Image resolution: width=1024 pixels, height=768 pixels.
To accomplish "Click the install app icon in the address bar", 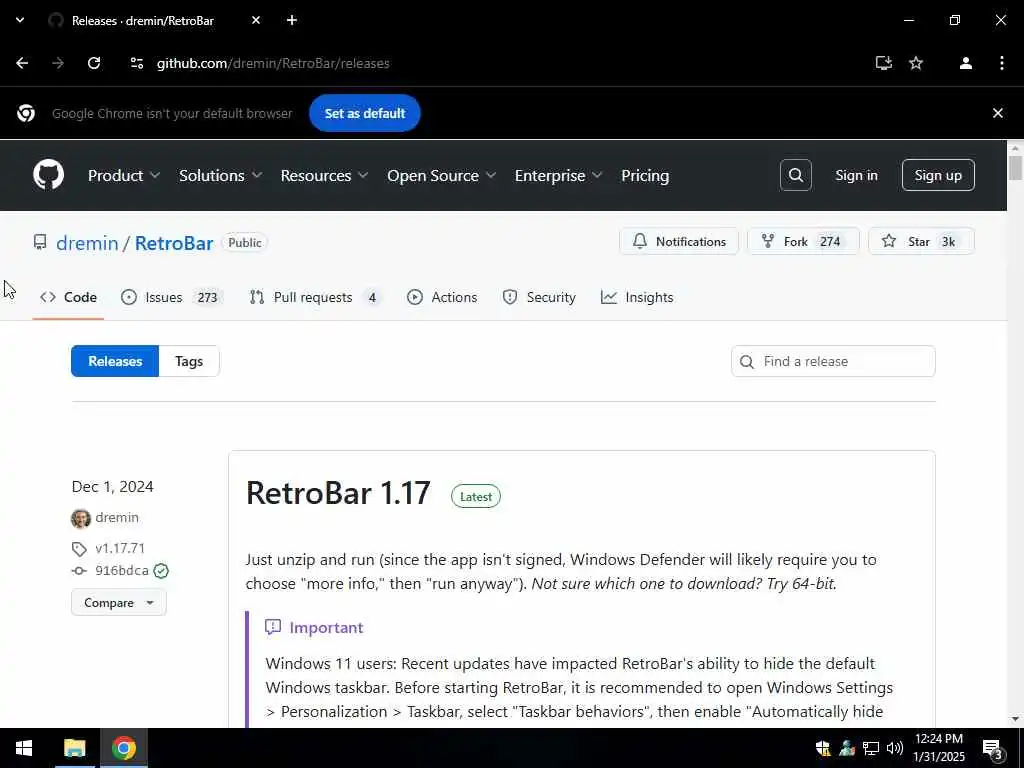I will [x=884, y=63].
